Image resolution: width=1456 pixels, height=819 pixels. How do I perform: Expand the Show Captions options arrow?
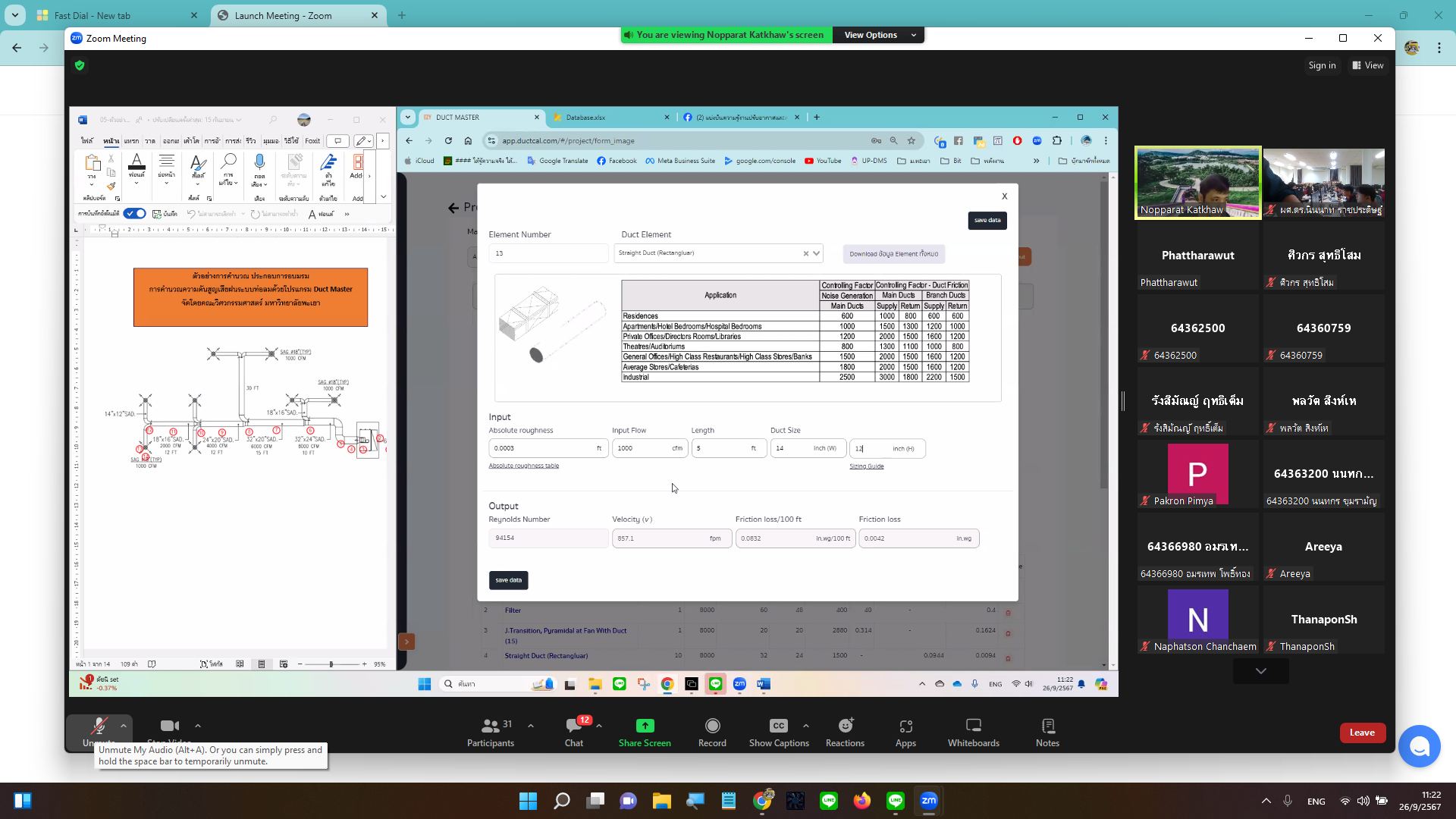coord(805,726)
